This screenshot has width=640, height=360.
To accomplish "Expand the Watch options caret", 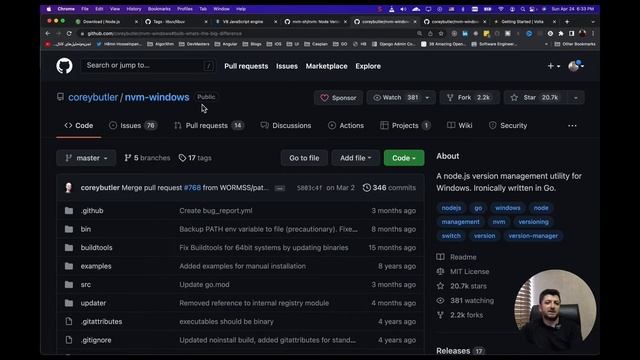I will 427,98.
